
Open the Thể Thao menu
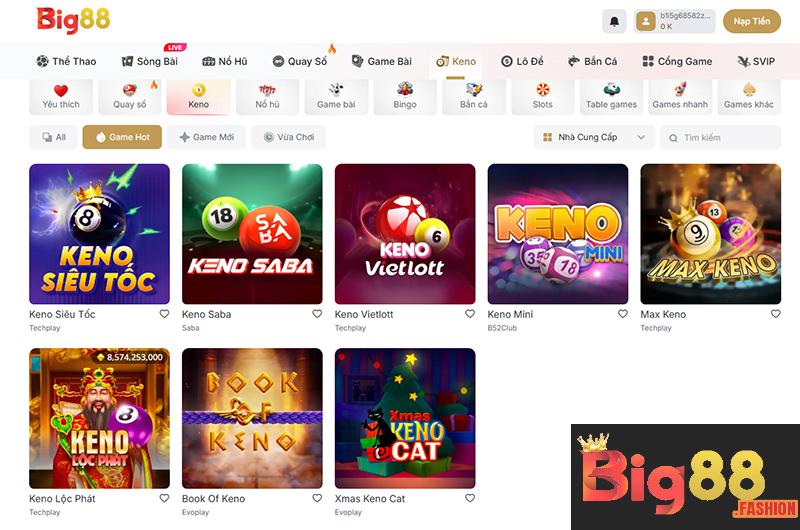tap(66, 61)
